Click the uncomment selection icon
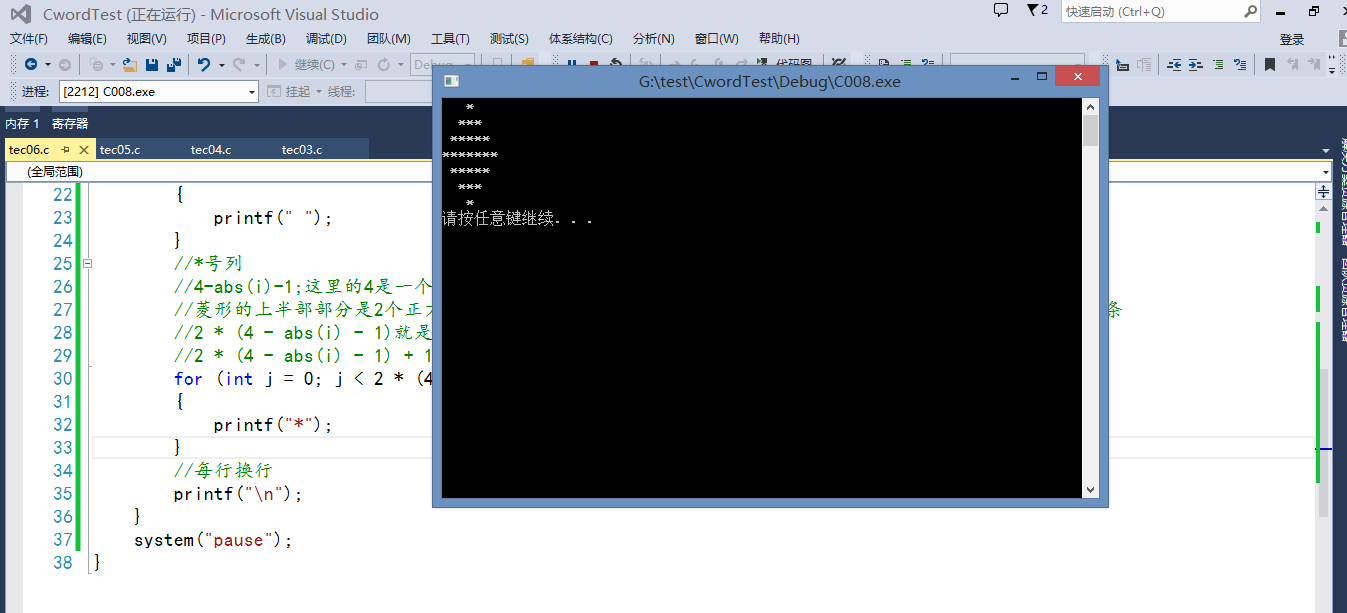The width and height of the screenshot is (1347, 613). [1241, 64]
